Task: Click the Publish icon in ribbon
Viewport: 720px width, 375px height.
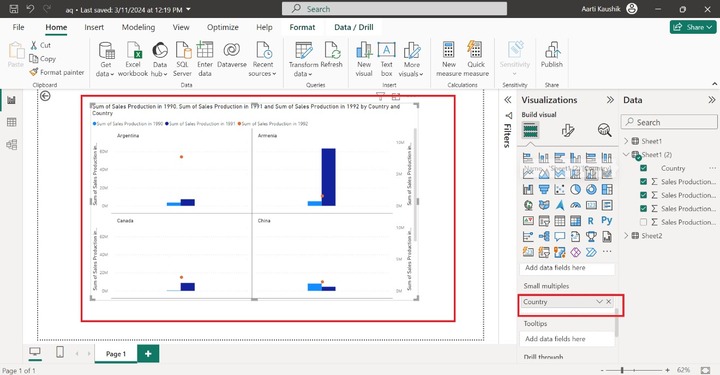Action: 551,55
